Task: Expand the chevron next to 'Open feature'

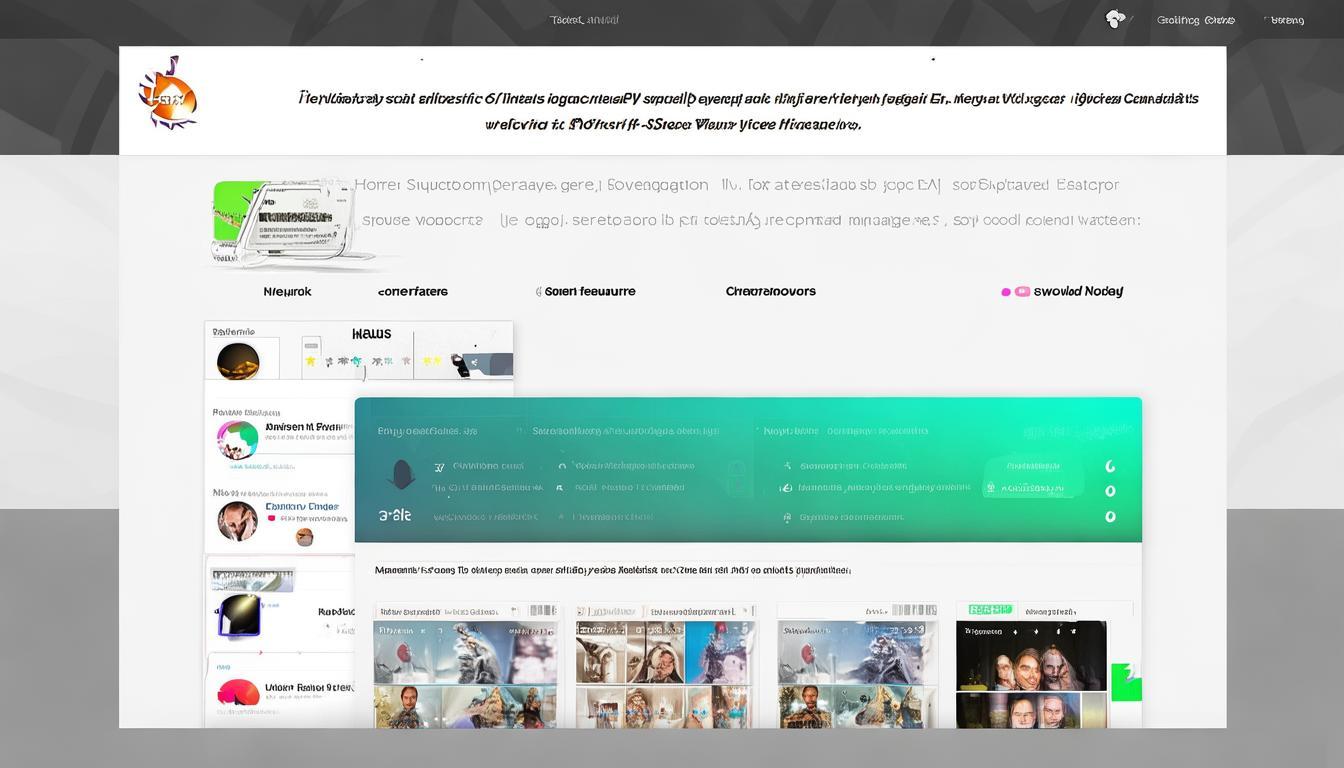Action: point(540,291)
